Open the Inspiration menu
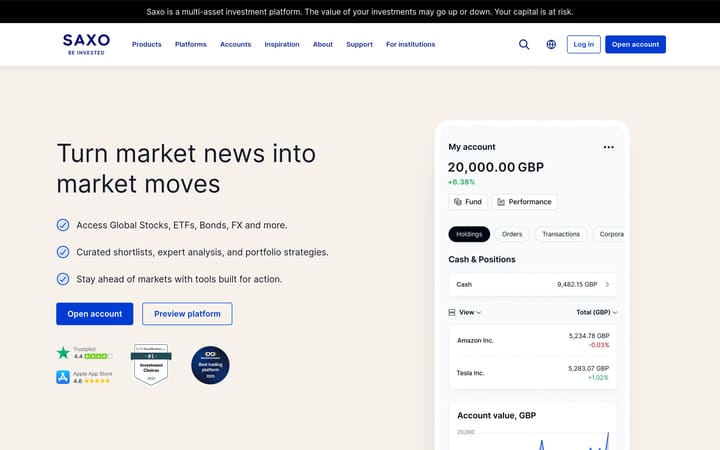The height and width of the screenshot is (450, 720). tap(282, 45)
